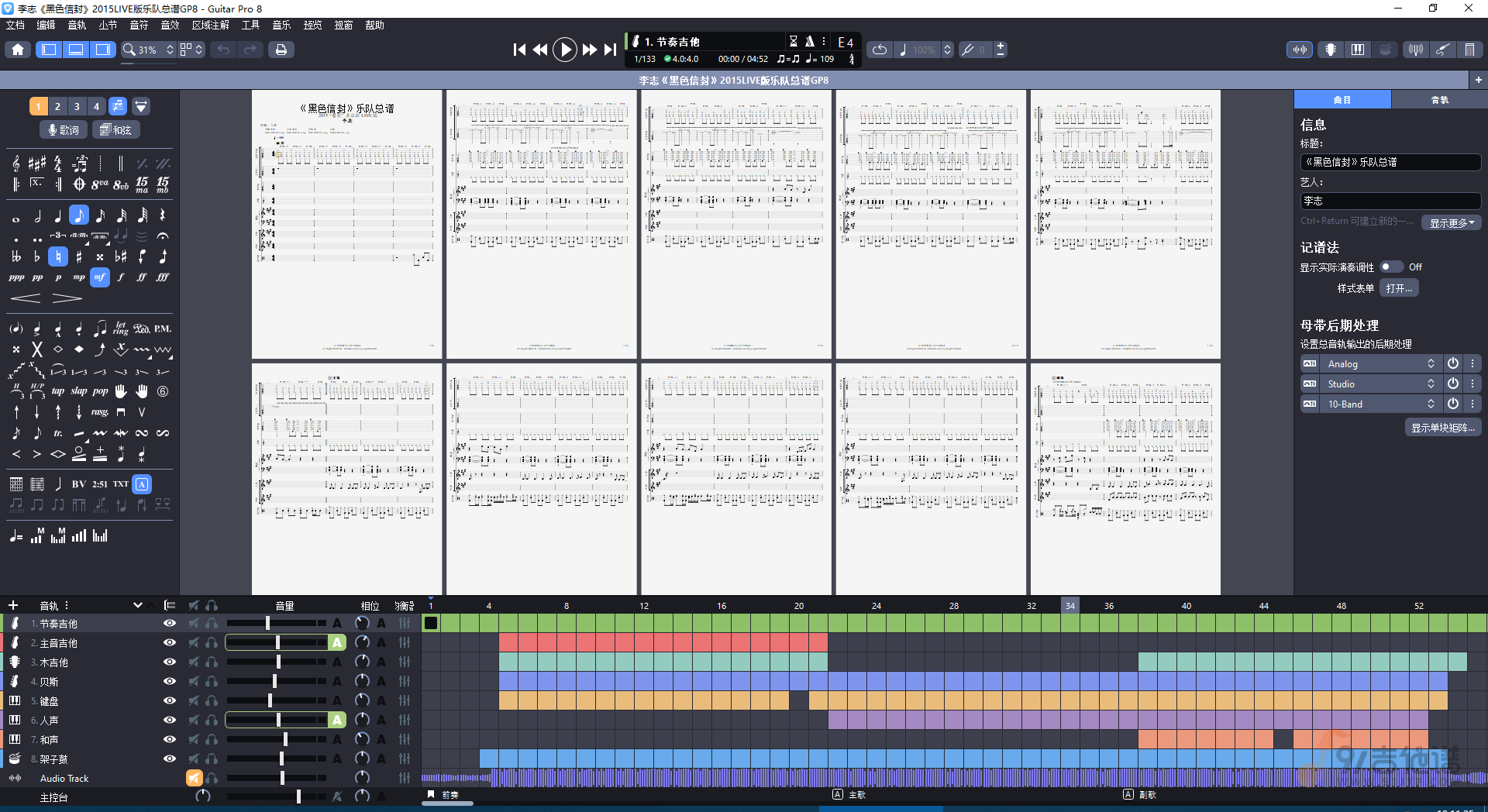Open the 音轨 menu
The height and width of the screenshot is (812, 1488).
77,25
